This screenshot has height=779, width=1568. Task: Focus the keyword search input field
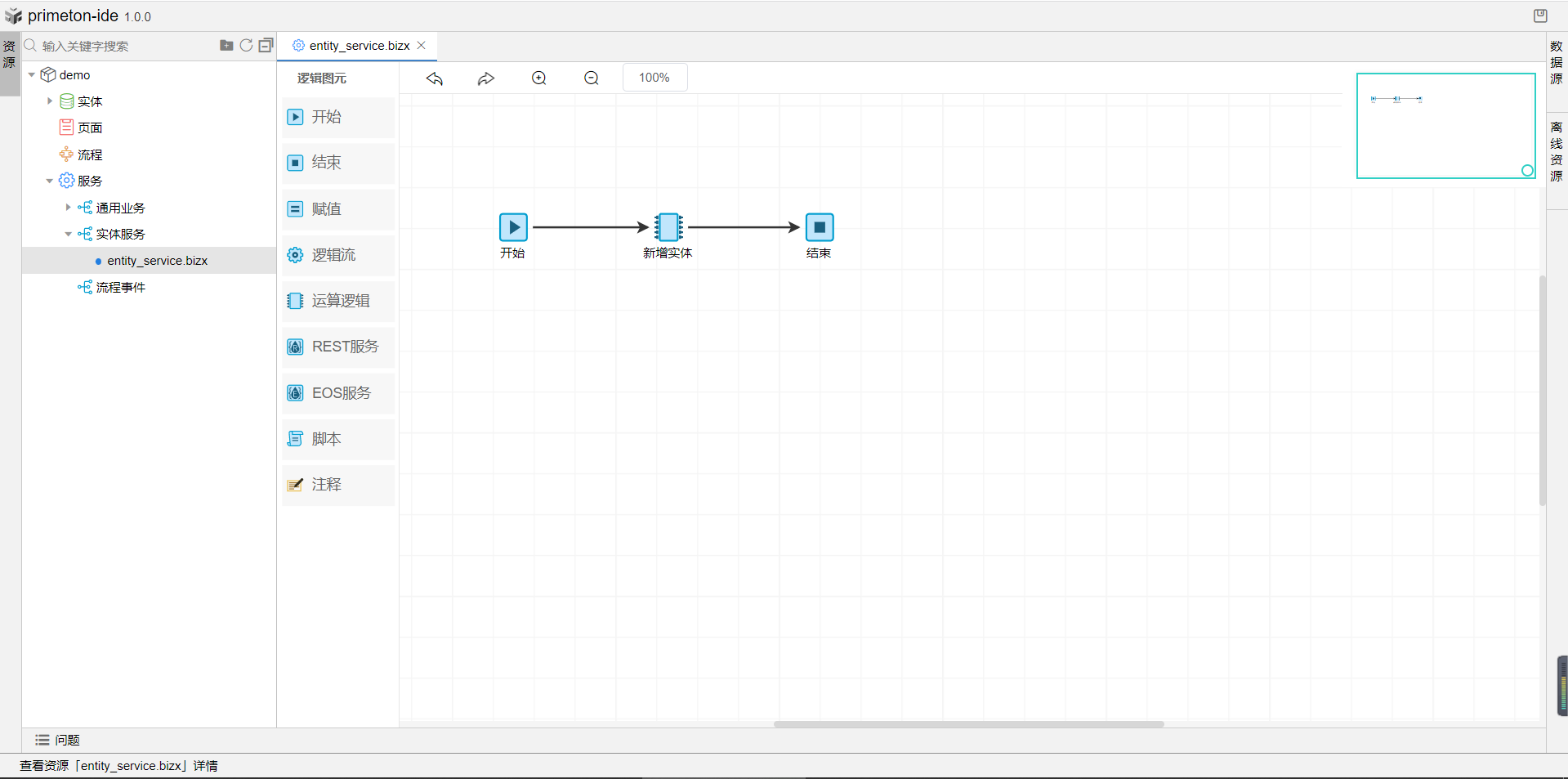(127, 46)
